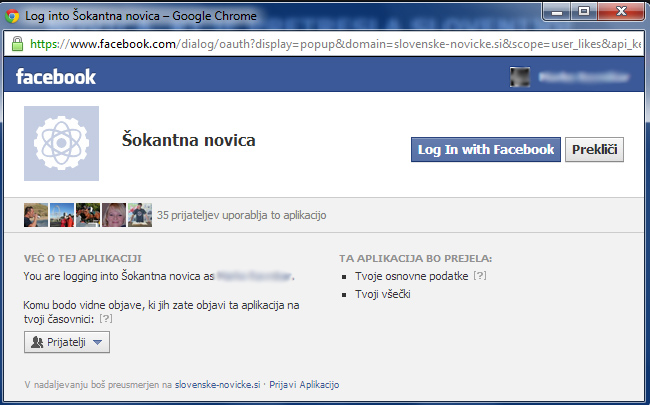The height and width of the screenshot is (405, 650).
Task: Click the blurred profile picture in header
Action: tap(520, 77)
